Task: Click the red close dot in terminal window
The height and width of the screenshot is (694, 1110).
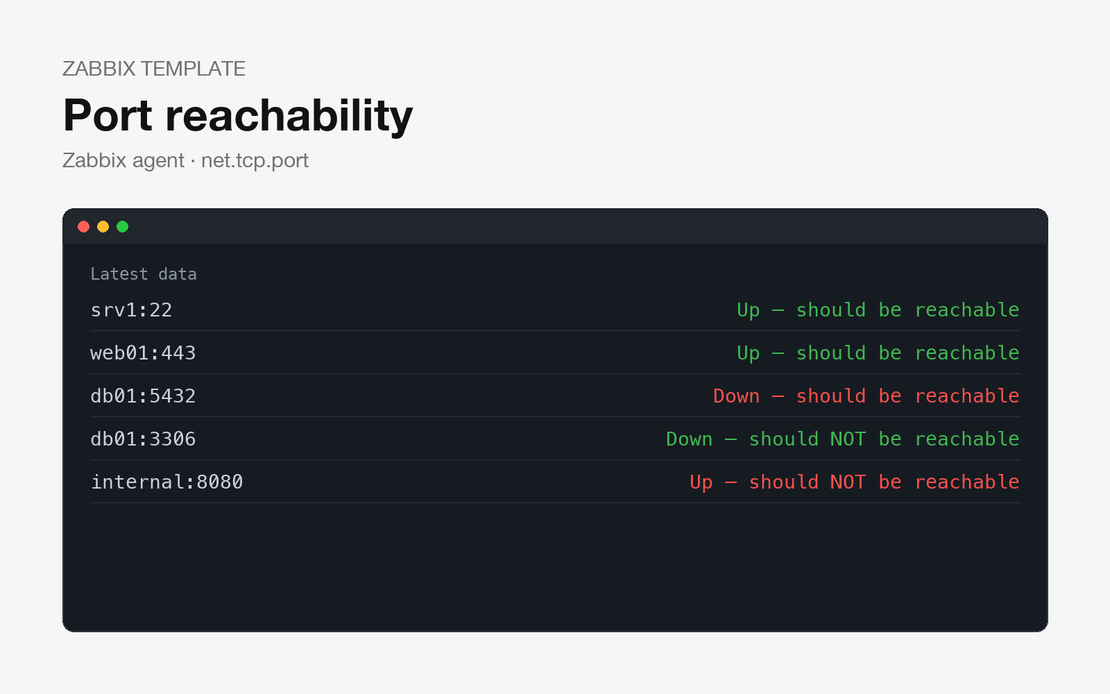Action: tap(84, 227)
